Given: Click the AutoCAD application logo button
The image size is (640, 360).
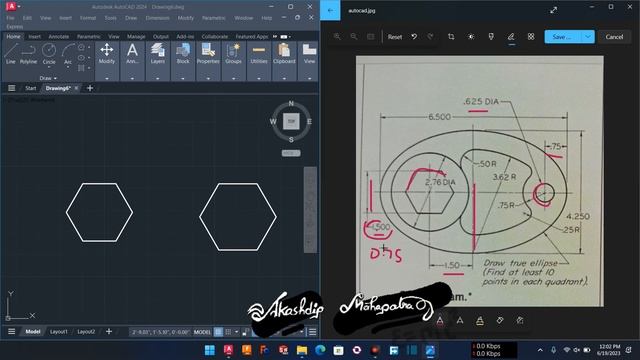Looking at the screenshot, I should pyautogui.click(x=11, y=7).
